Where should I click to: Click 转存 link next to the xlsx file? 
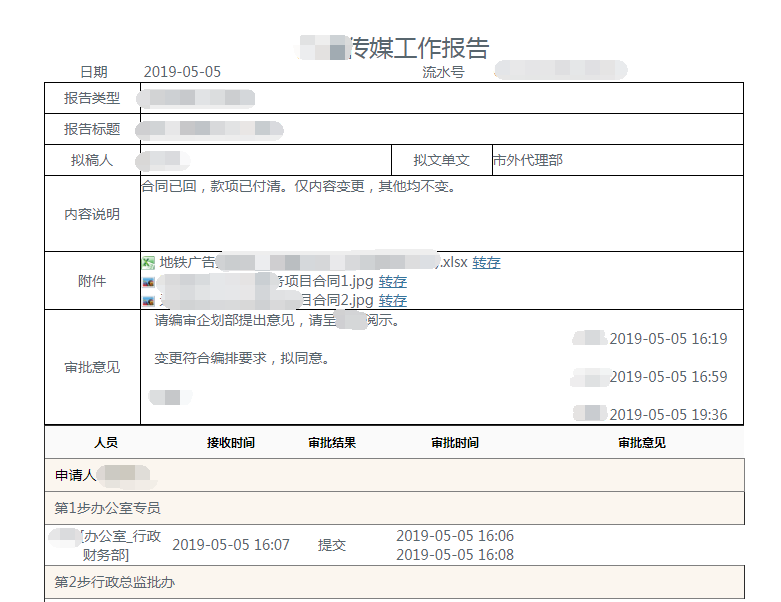(486, 262)
